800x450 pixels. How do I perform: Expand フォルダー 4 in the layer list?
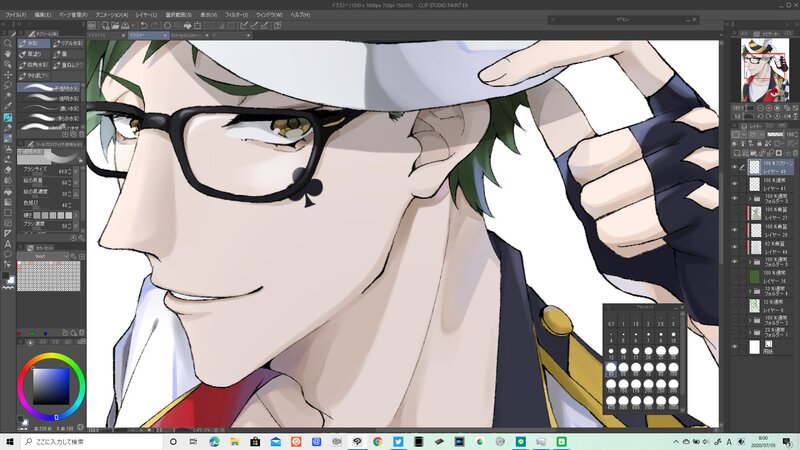click(751, 291)
